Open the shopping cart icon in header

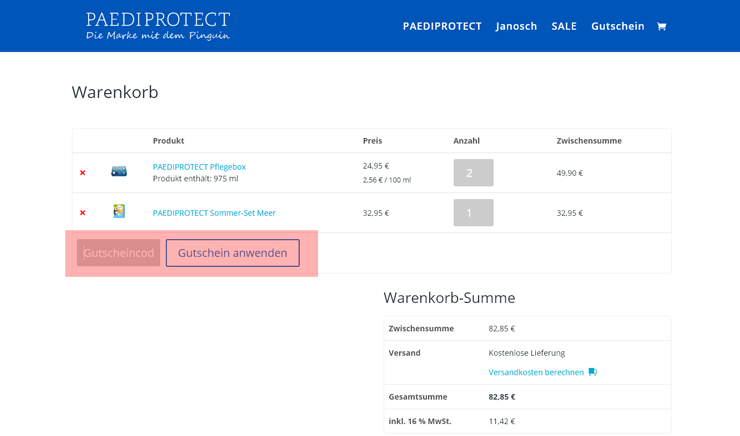[661, 26]
